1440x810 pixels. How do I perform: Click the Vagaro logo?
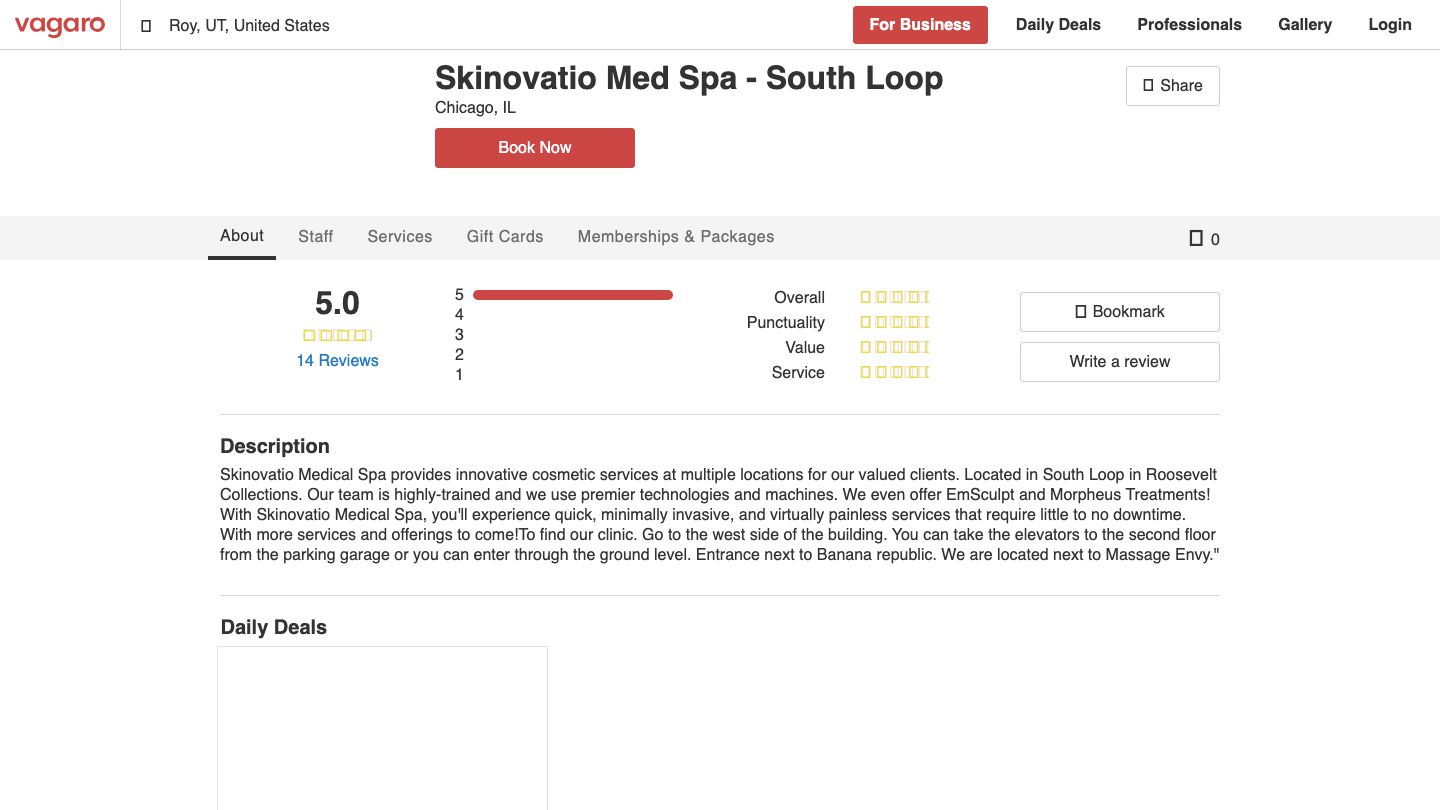(60, 25)
